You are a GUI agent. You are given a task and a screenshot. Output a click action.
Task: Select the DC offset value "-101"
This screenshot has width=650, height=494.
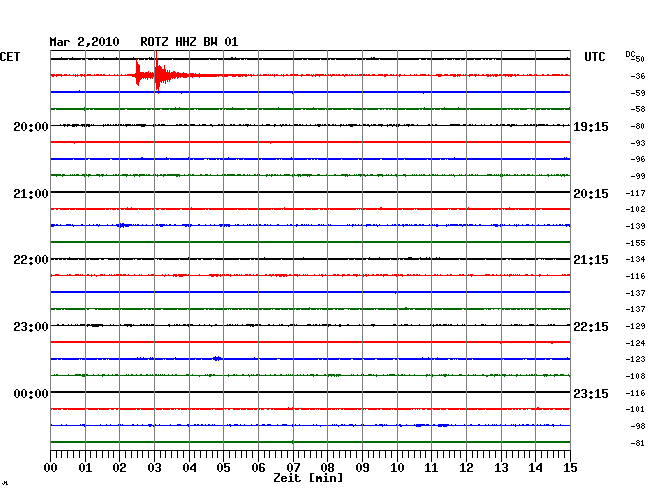pyautogui.click(x=635, y=409)
